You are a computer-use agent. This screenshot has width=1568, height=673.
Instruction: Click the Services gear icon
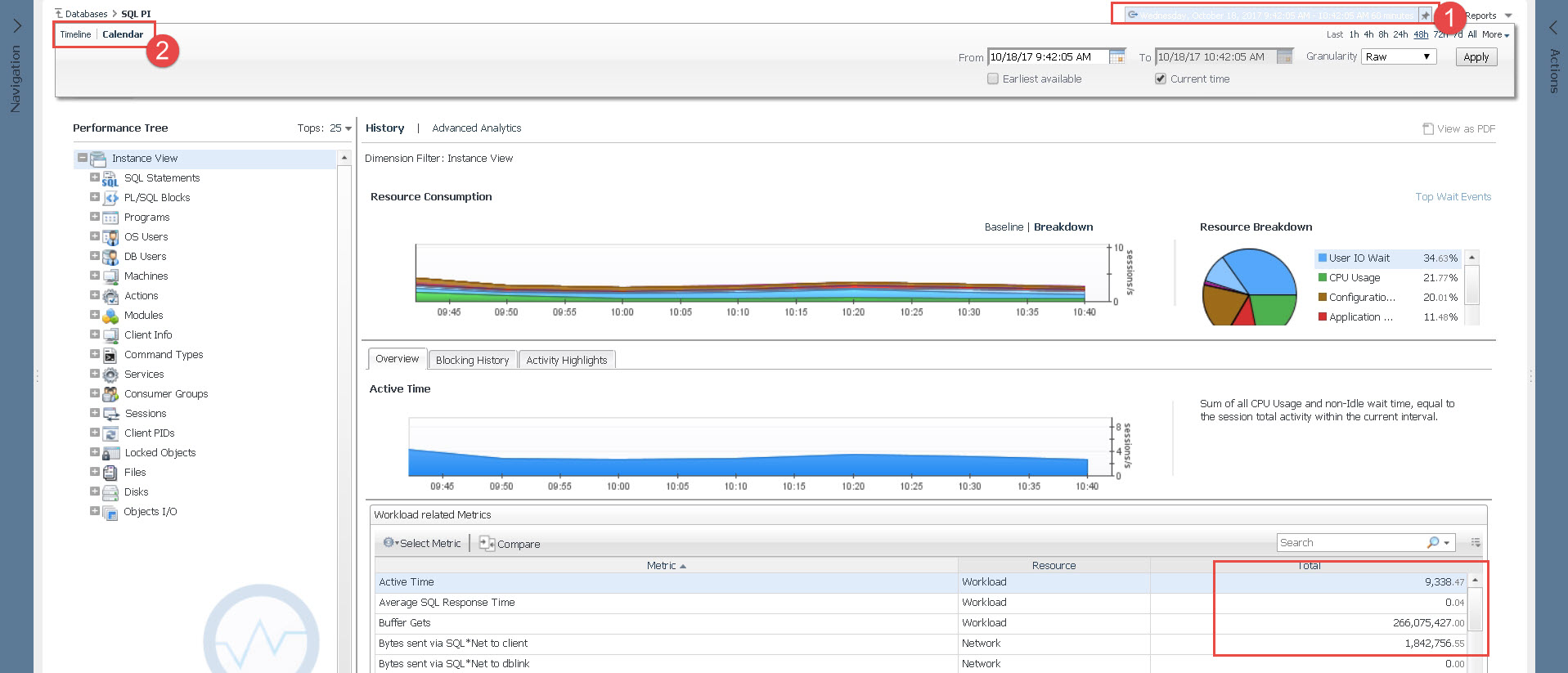tap(110, 375)
